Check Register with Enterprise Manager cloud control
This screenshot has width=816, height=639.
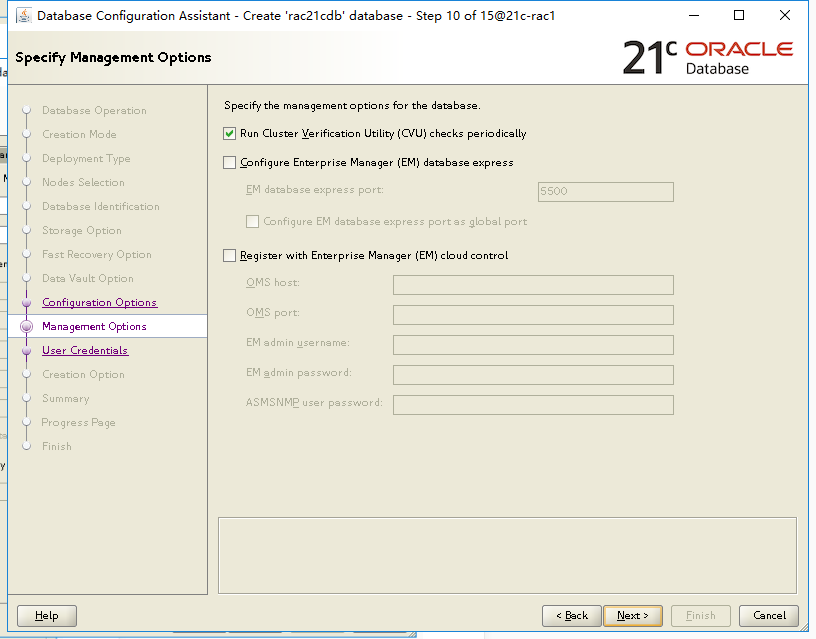(x=230, y=255)
